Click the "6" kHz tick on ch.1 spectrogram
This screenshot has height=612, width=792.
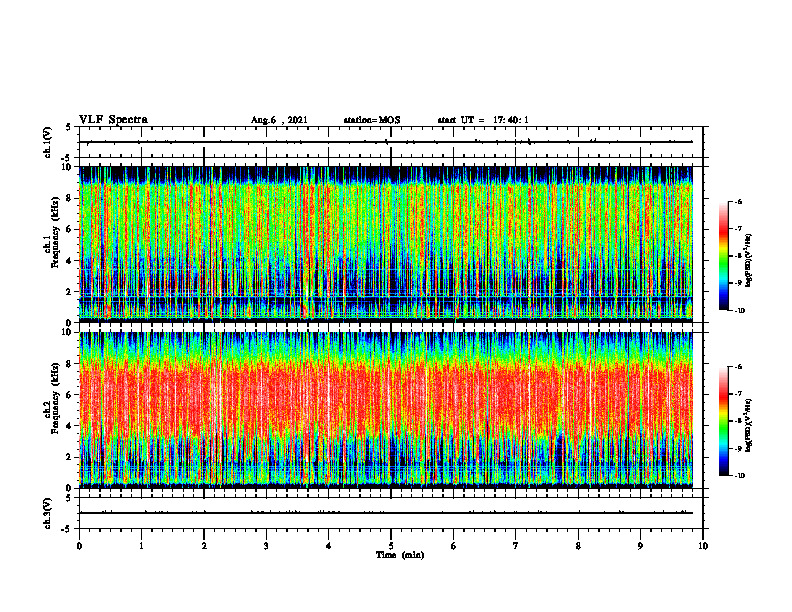coord(70,230)
